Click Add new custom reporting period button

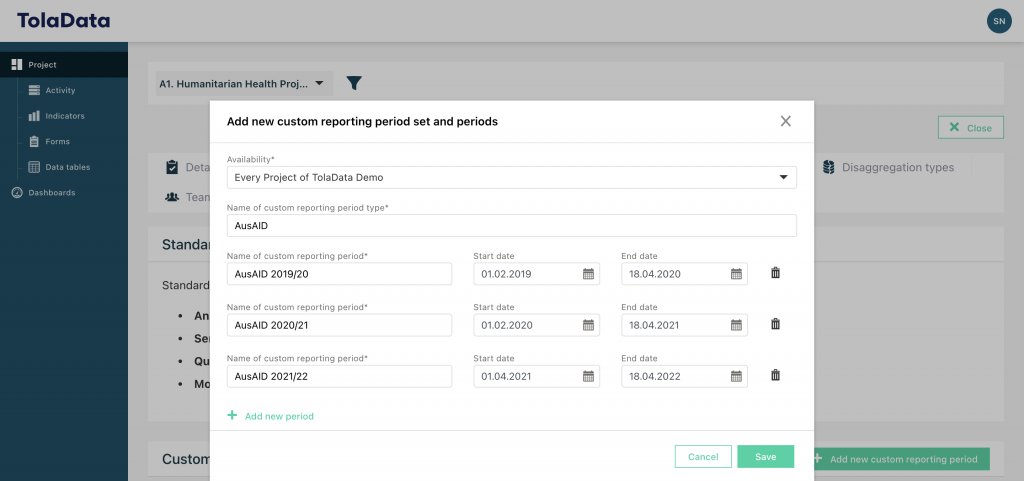click(902, 459)
